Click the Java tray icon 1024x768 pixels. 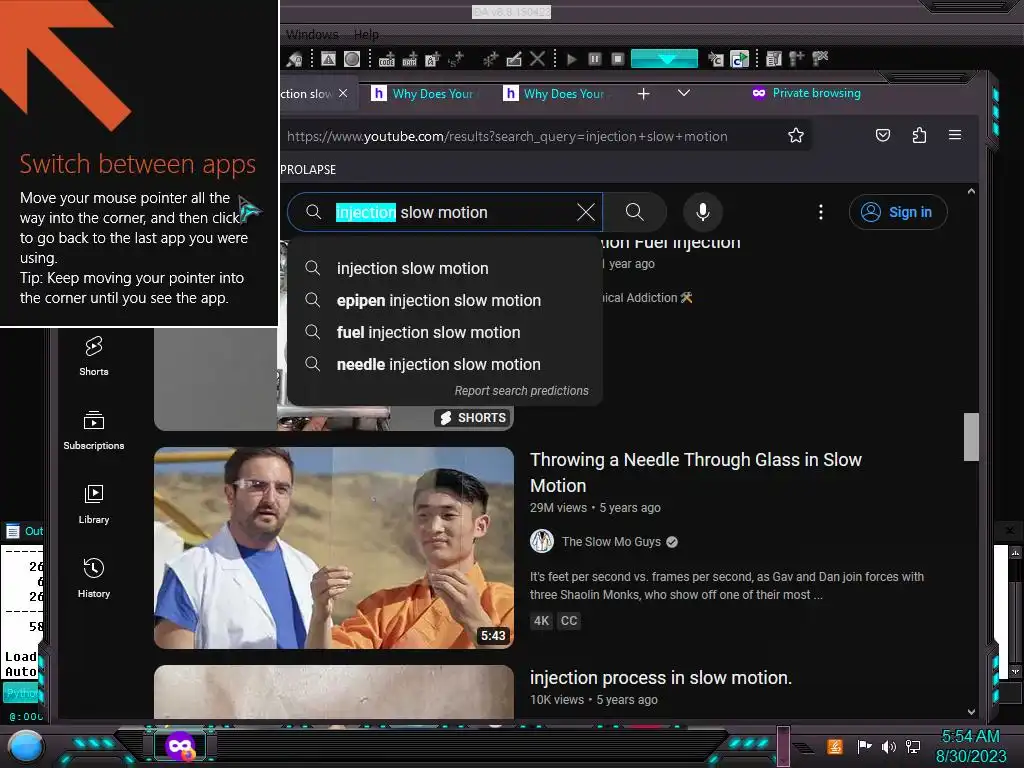click(835, 746)
